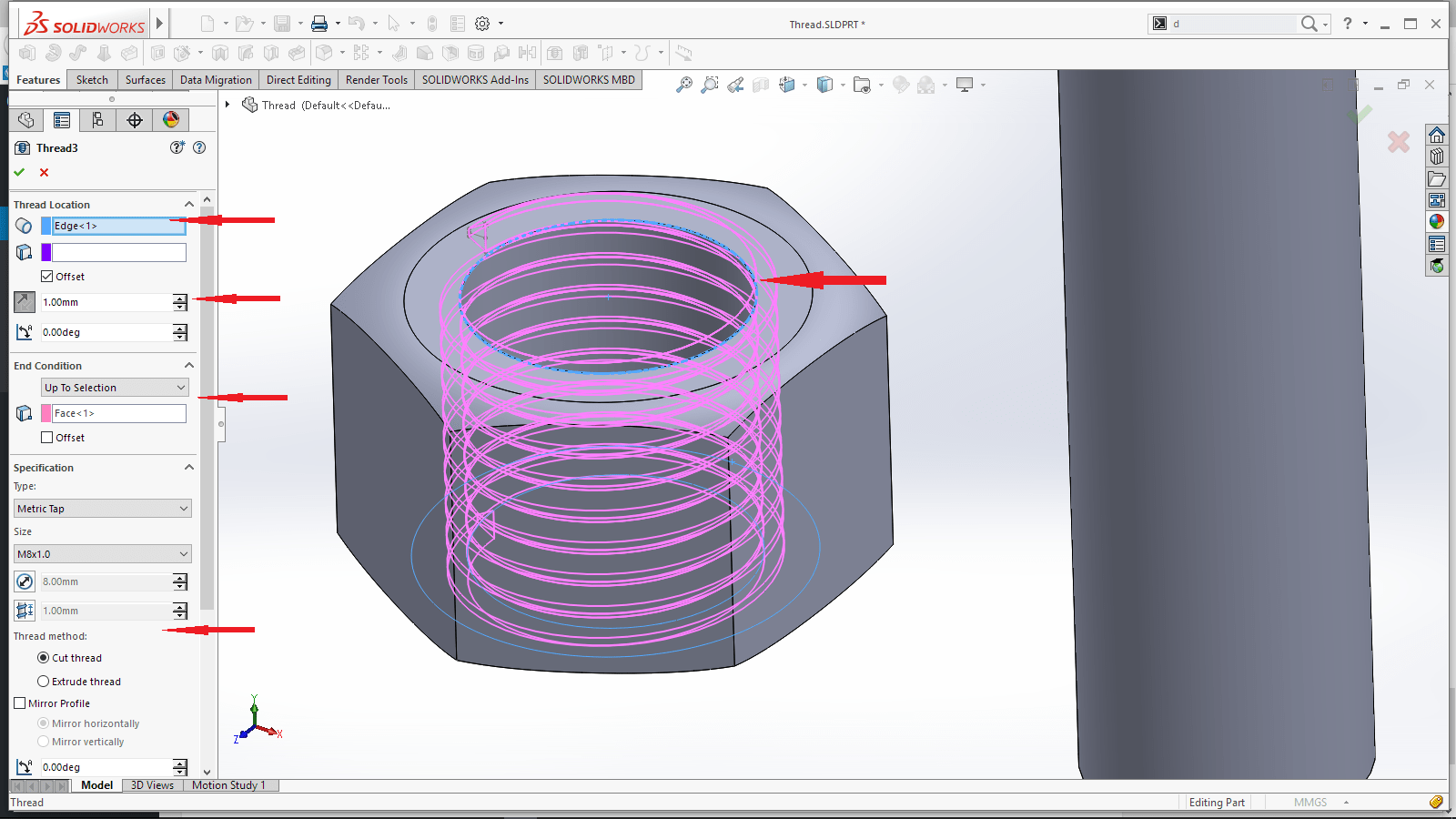Accept the Thread3 feature with green checkmark
The image size is (1456, 819).
[19, 172]
